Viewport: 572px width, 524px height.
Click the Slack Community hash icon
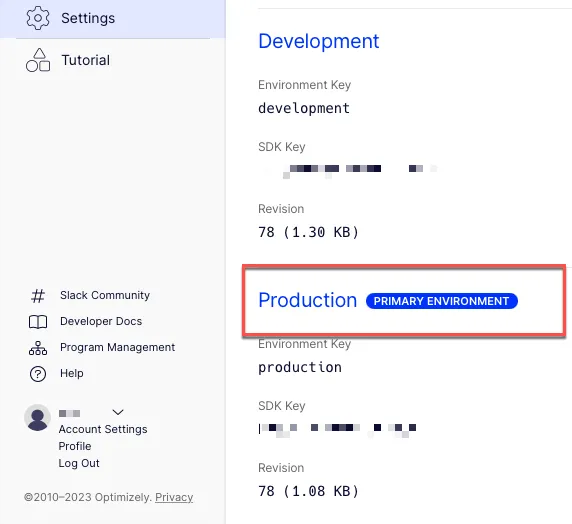tap(38, 296)
